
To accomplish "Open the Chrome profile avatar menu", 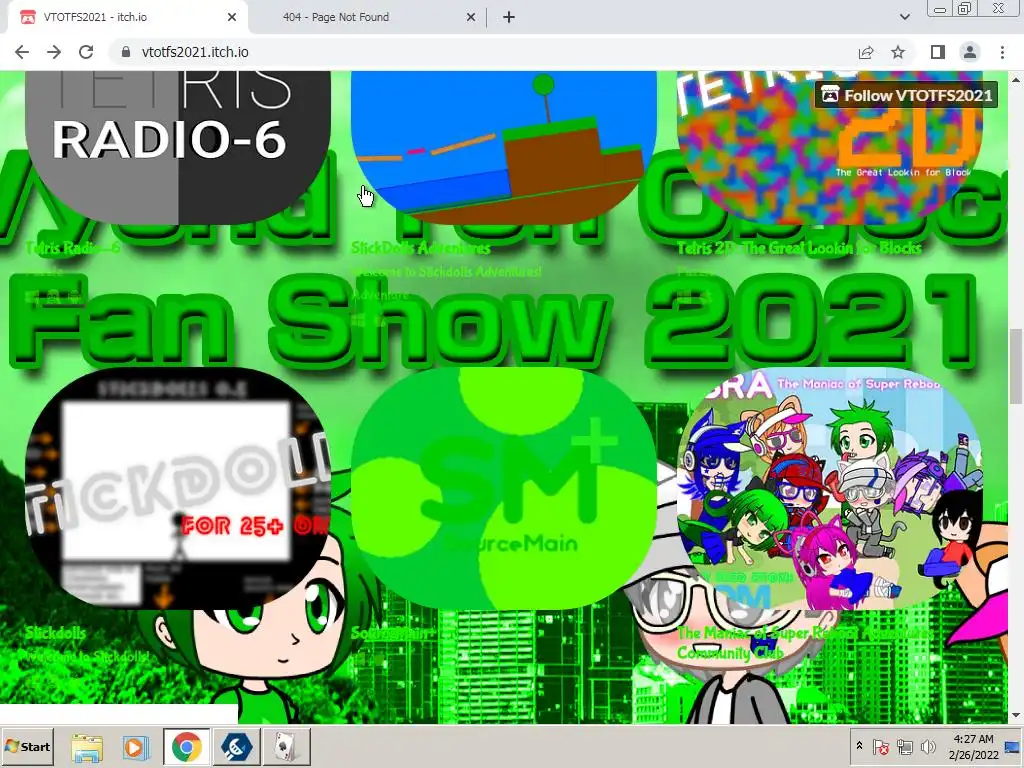I will pyautogui.click(x=970, y=52).
